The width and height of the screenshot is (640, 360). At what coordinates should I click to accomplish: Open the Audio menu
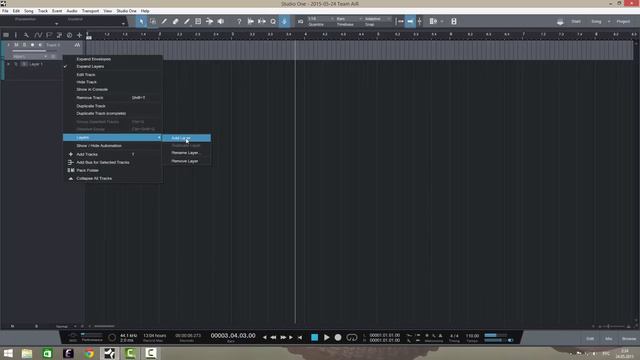tap(72, 11)
